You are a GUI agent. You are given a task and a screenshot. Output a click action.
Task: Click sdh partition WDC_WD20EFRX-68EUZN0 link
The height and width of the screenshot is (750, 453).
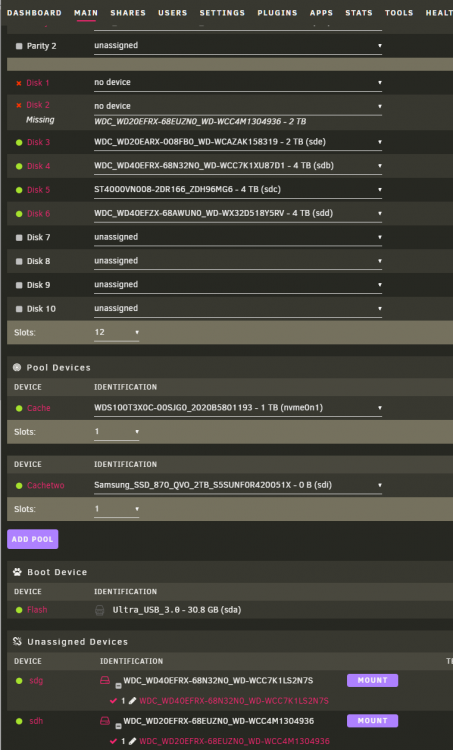click(x=234, y=741)
